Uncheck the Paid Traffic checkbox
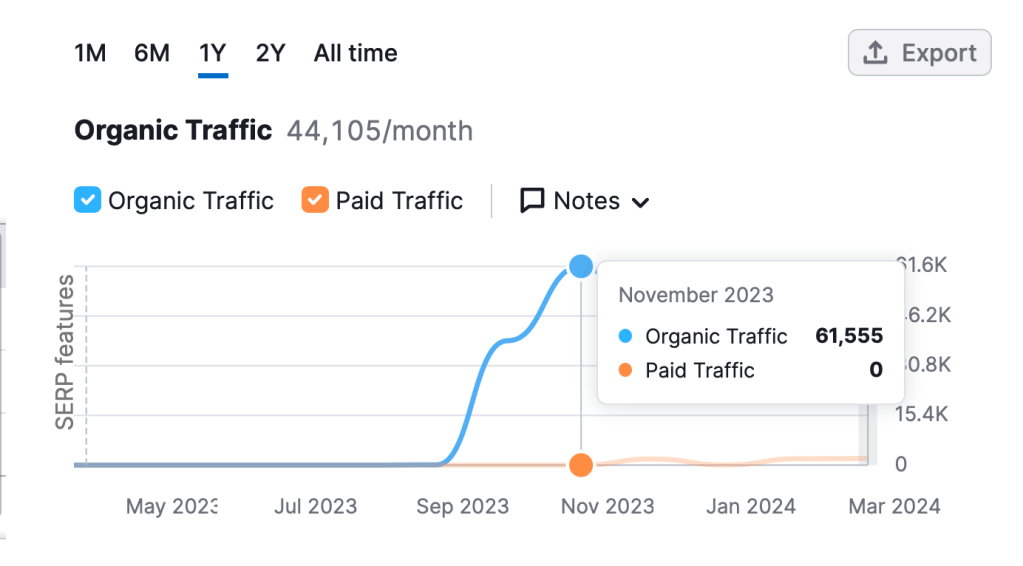The image size is (1023, 566). [315, 201]
